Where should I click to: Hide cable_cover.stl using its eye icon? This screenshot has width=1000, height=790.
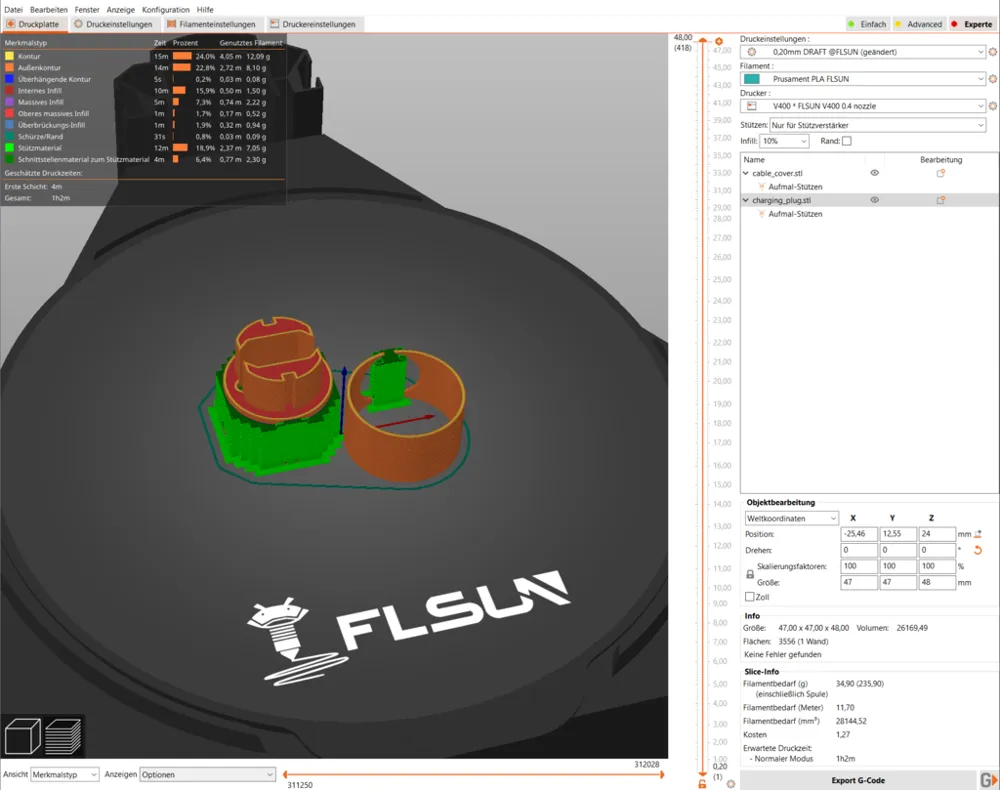[x=874, y=173]
